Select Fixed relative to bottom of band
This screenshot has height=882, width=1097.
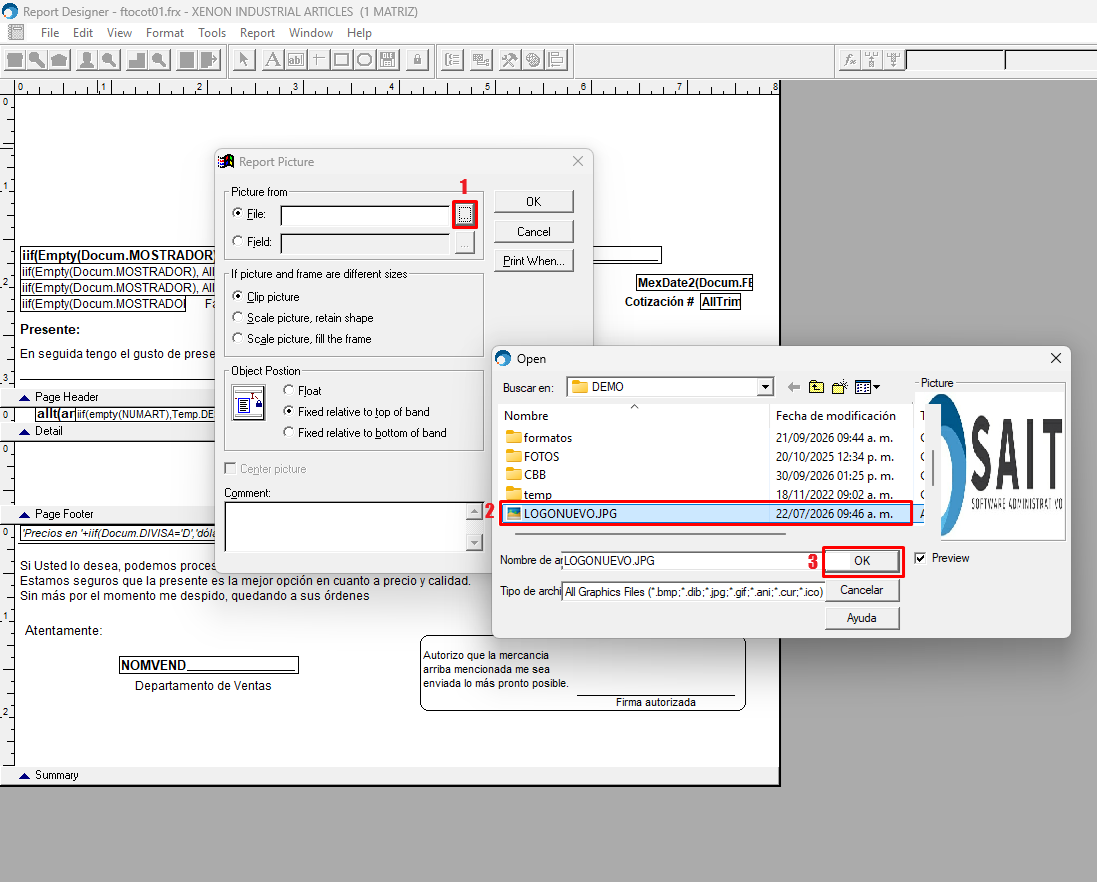(x=288, y=432)
